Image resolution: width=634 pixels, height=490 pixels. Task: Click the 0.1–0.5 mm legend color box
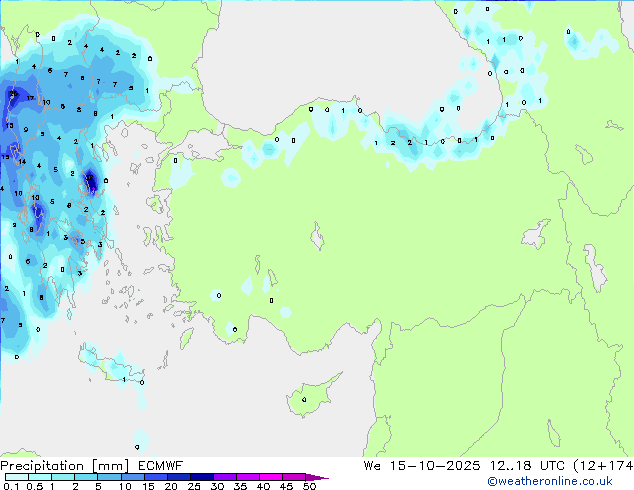(x=17, y=477)
